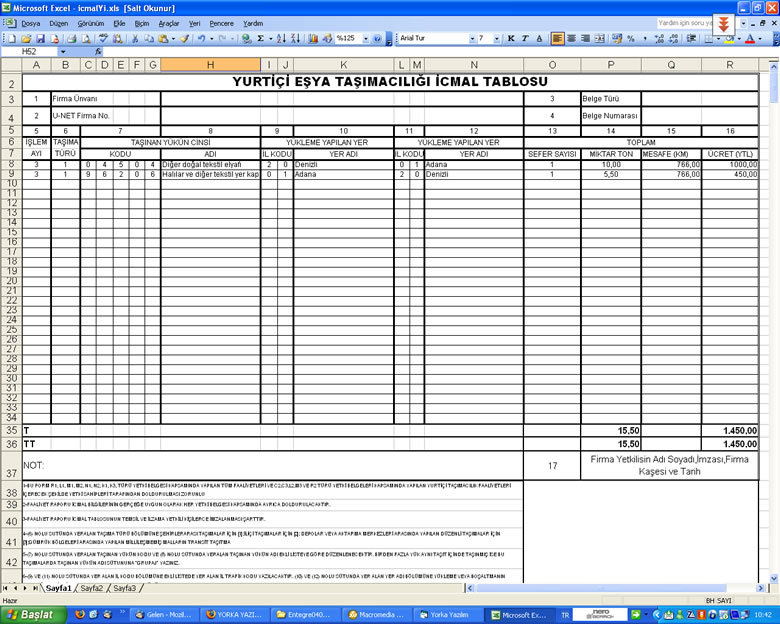
Task: Sort ascending with the A-Z icon
Action: click(281, 38)
